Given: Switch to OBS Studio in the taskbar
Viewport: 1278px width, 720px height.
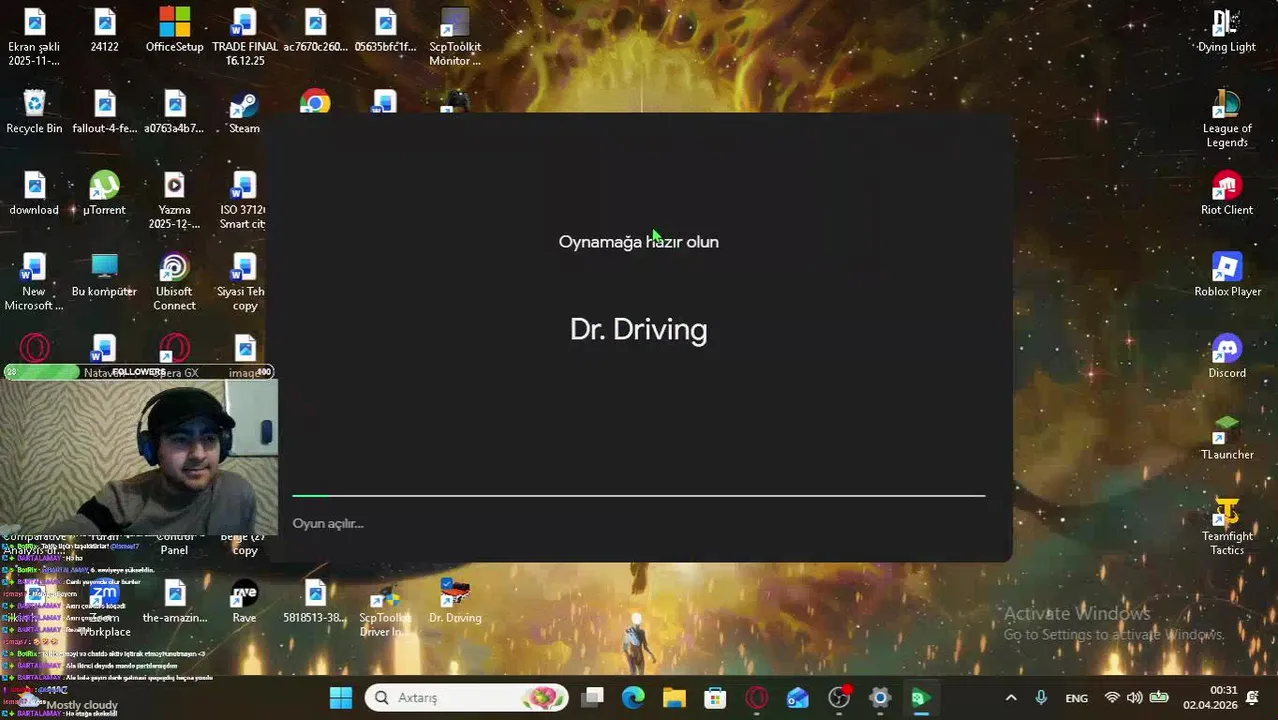Looking at the screenshot, I should tap(839, 698).
